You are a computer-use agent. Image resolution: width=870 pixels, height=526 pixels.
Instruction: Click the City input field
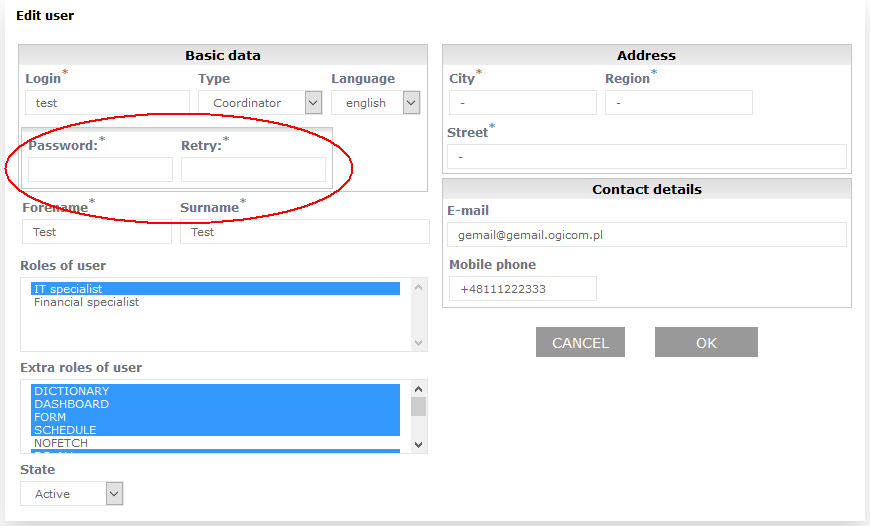coord(522,103)
